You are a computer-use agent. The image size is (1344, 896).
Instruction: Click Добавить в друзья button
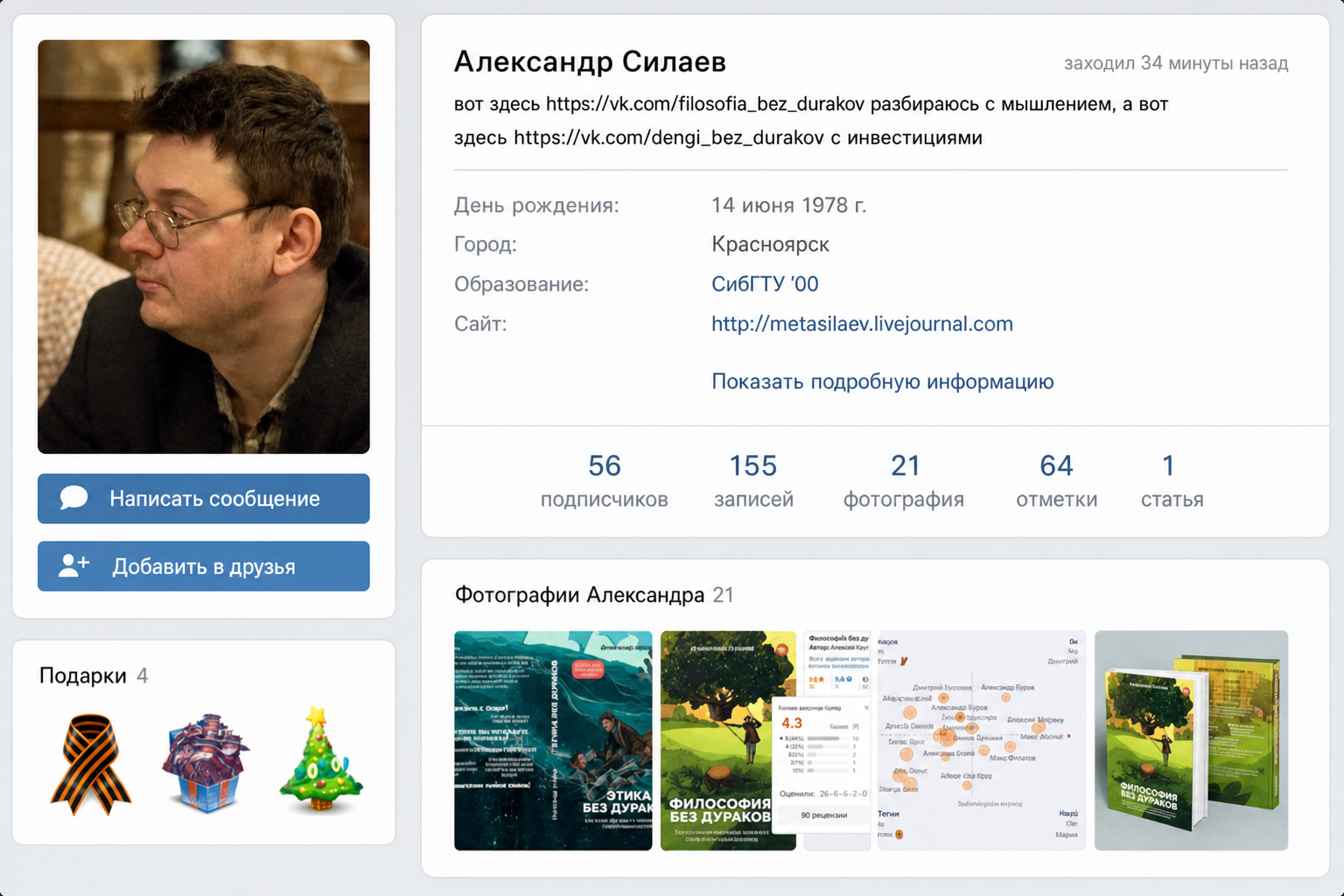[204, 566]
